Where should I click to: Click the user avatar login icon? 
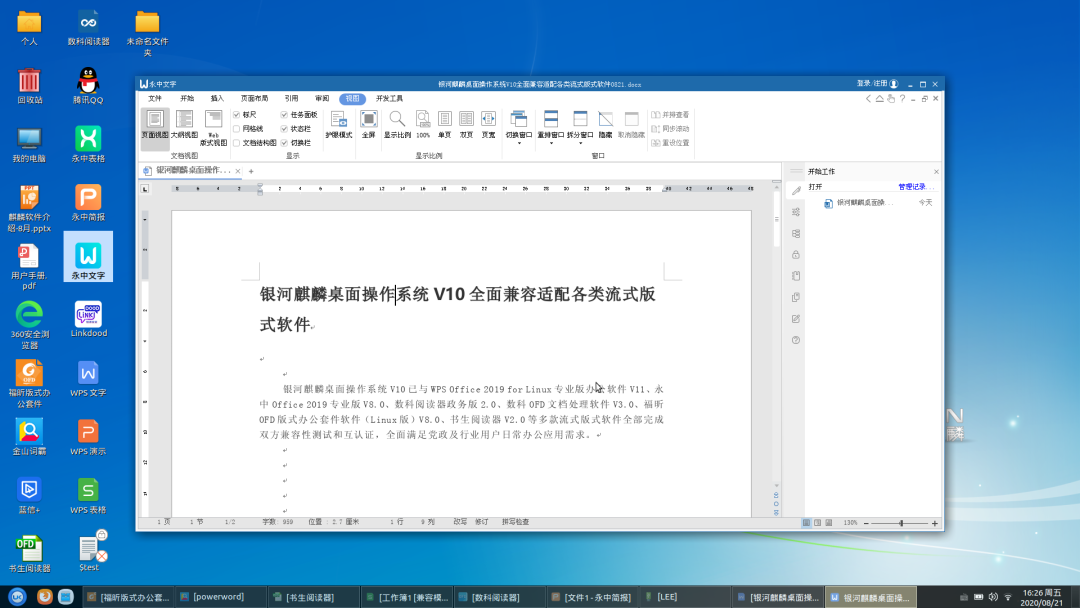tap(894, 84)
